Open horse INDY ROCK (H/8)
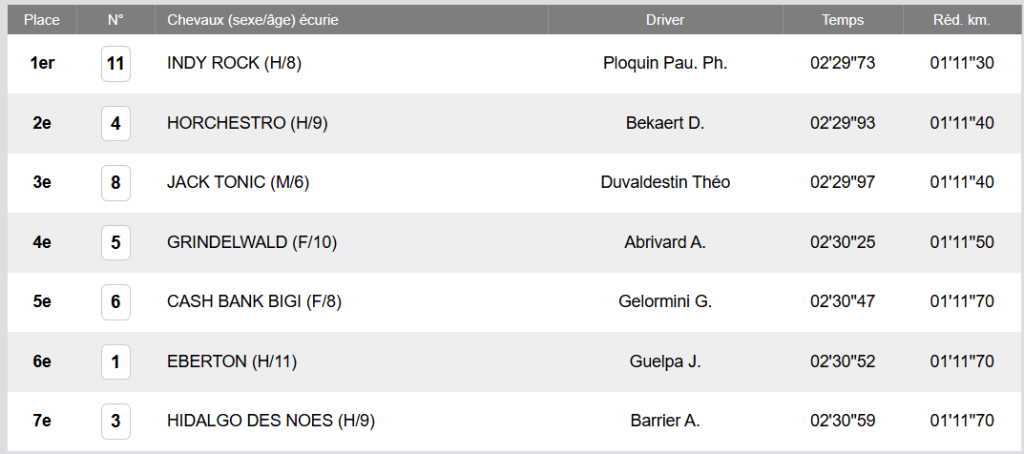Viewport: 1024px width, 454px height. pos(234,64)
